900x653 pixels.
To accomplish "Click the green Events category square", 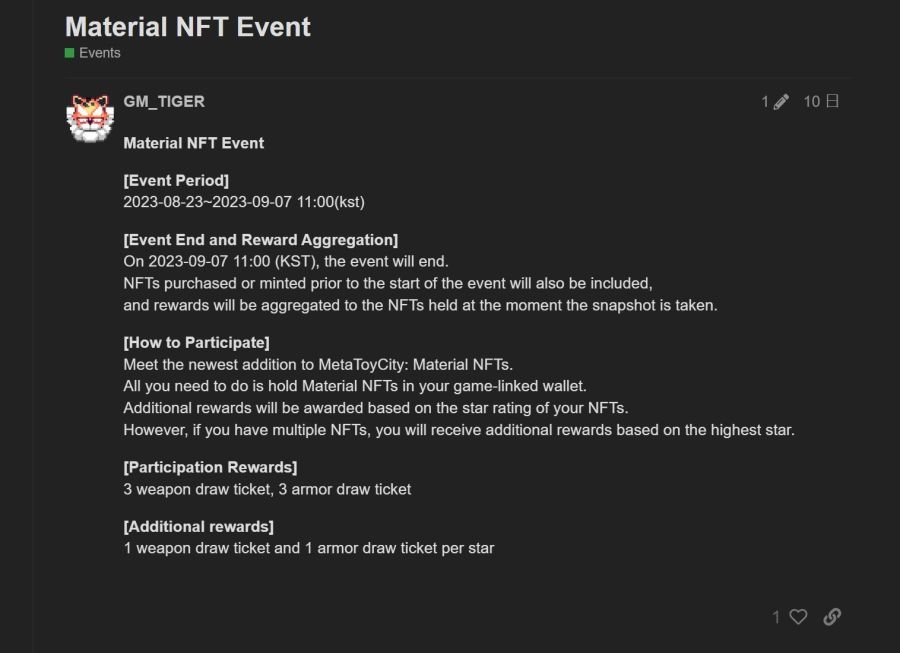I will 69,53.
